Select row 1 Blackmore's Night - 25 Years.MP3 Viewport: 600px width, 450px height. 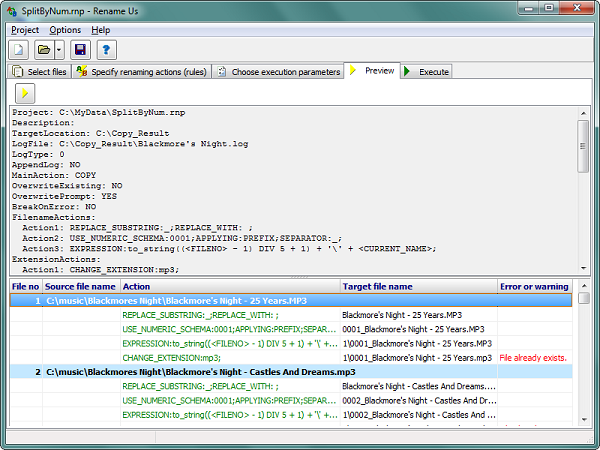[x=291, y=301]
